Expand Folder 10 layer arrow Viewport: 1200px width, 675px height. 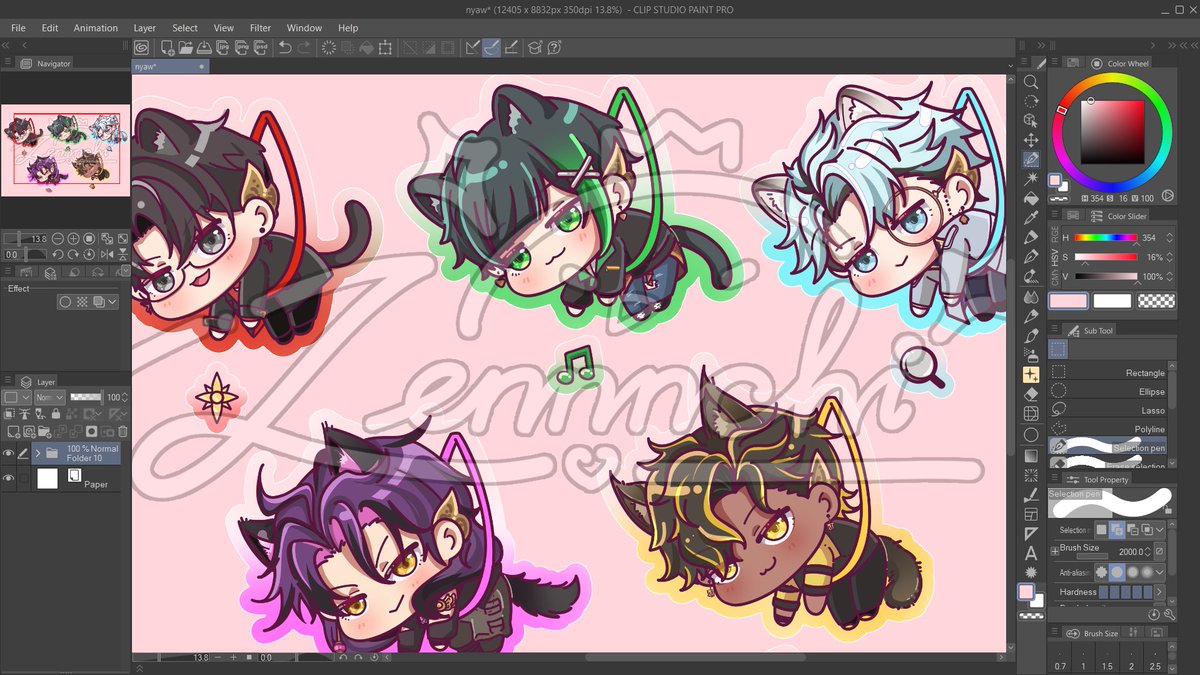(37, 453)
